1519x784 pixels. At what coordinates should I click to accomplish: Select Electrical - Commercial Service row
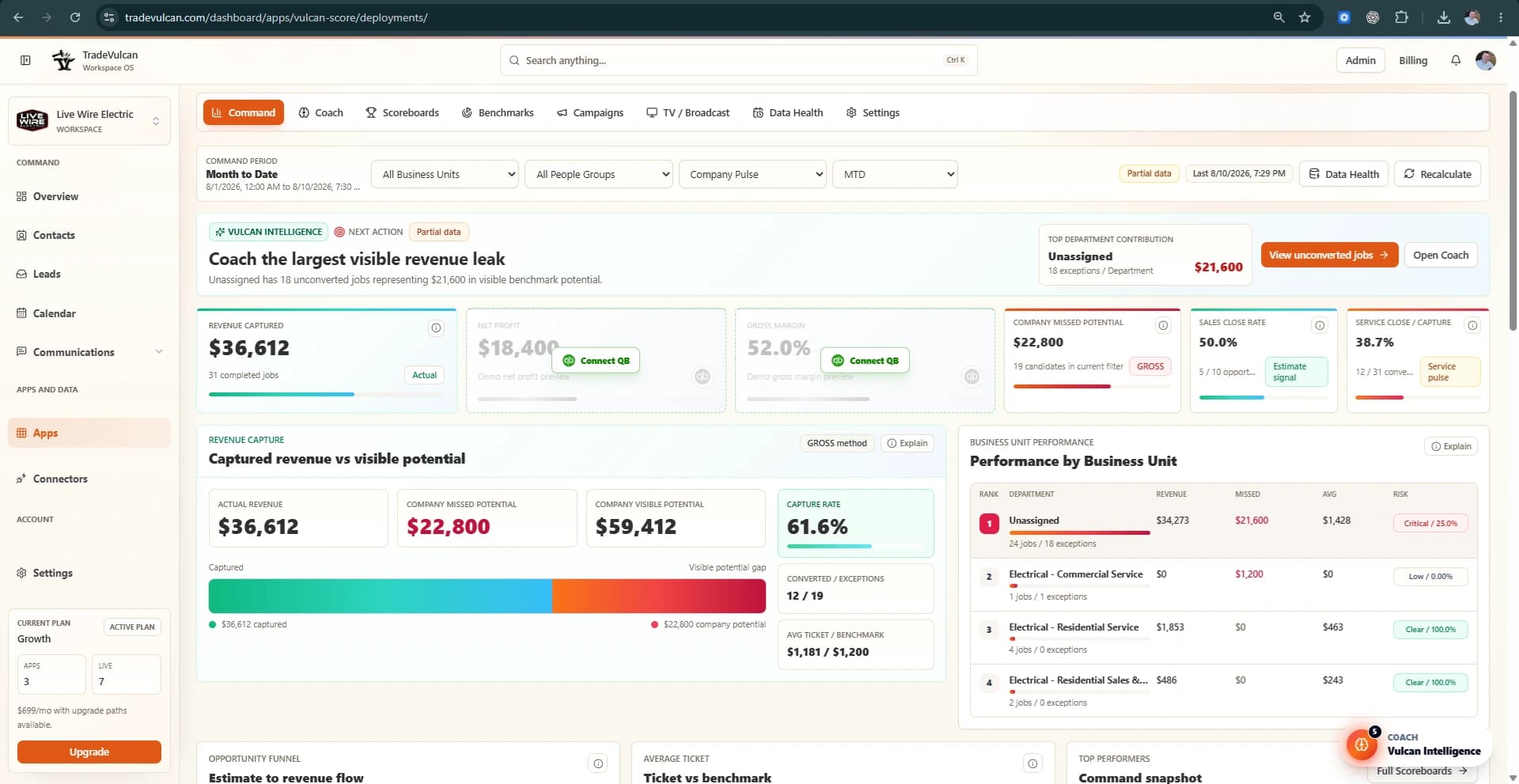tap(1223, 585)
